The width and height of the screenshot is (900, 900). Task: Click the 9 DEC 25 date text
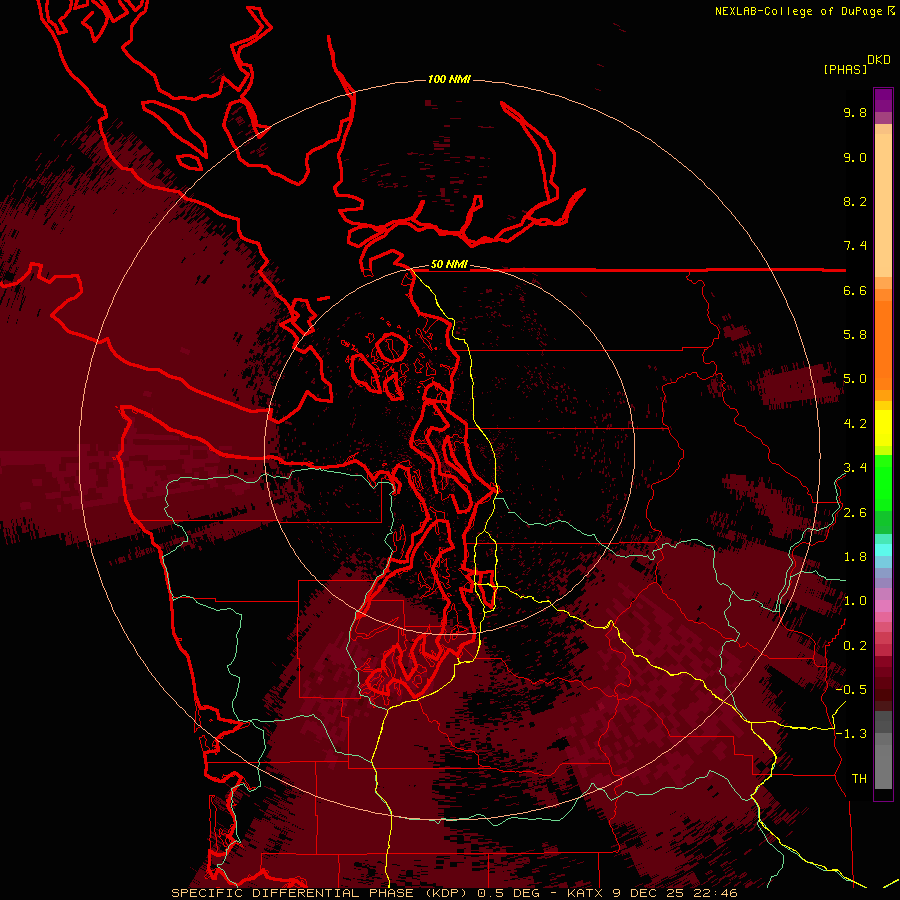[648, 893]
